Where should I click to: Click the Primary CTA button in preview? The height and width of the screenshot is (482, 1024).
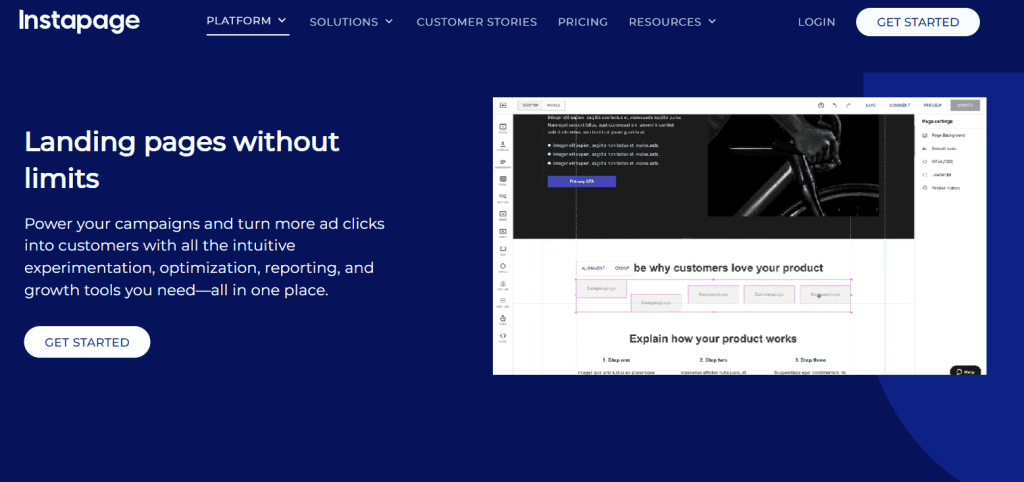click(x=581, y=182)
